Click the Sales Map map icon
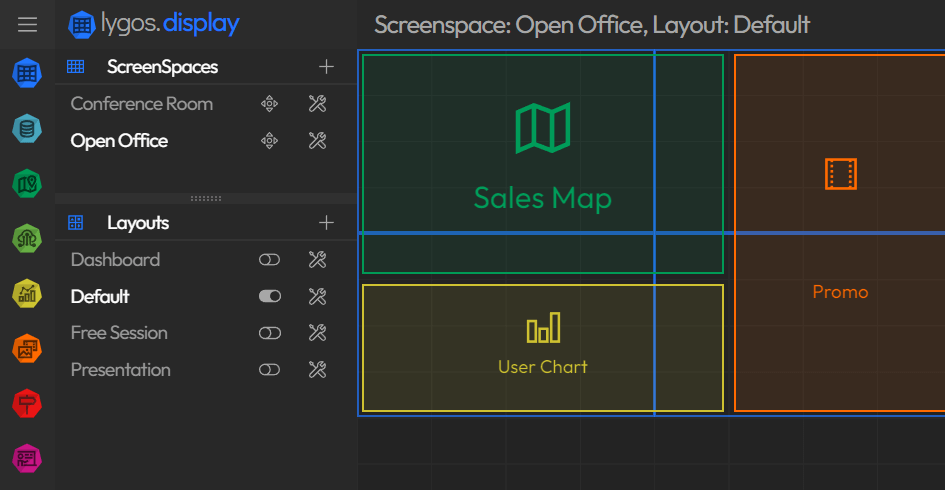The image size is (945, 490). 543,128
